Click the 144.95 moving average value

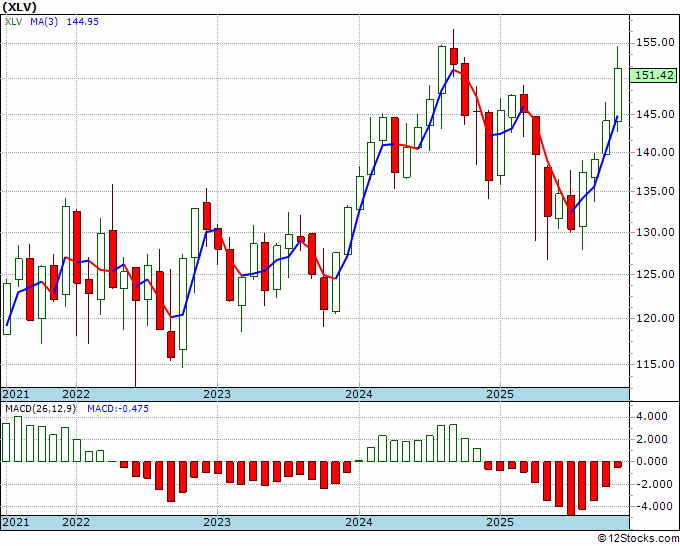tap(82, 21)
